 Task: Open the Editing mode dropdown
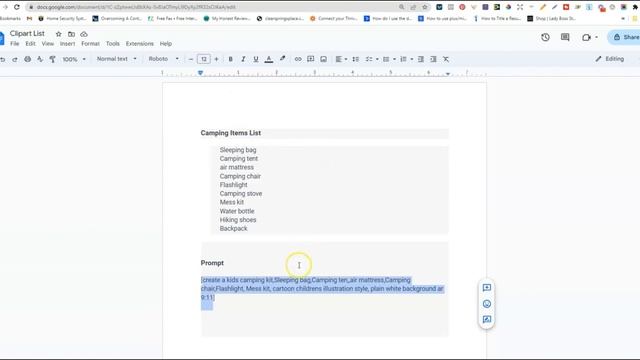610,59
